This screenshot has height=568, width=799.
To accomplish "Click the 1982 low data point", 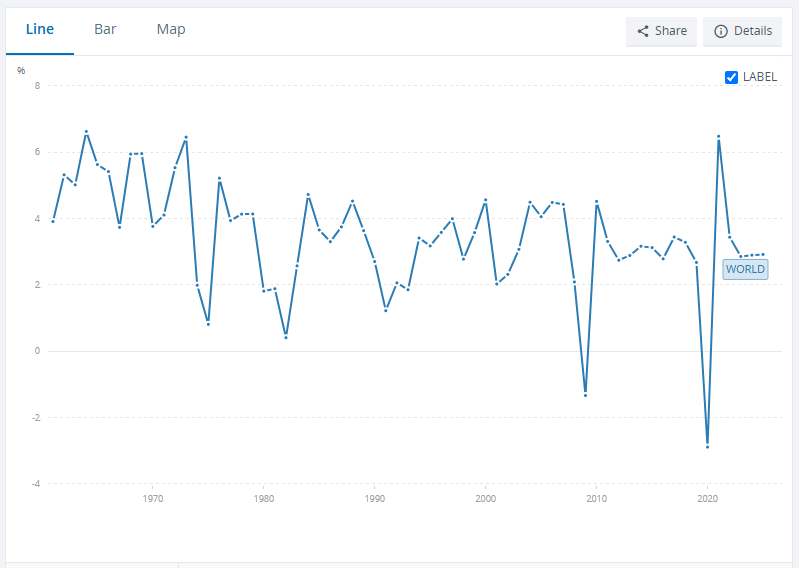I will point(286,337).
